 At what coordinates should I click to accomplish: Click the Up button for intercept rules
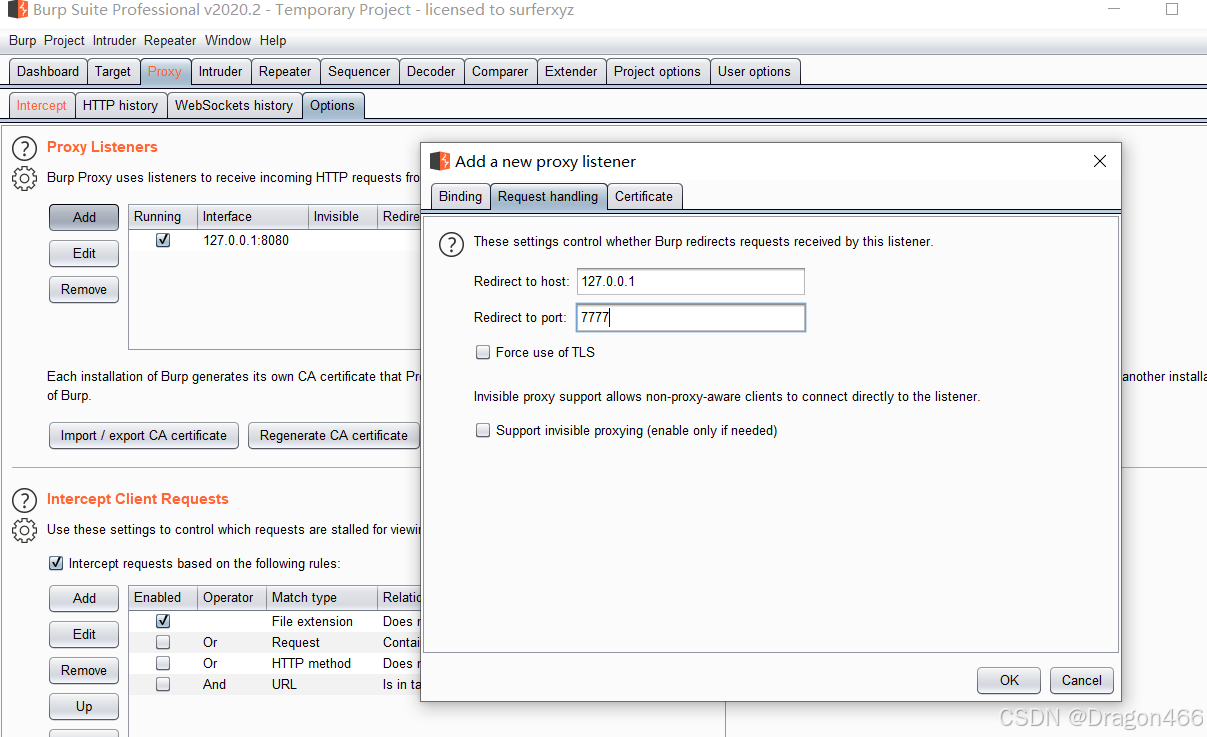84,706
